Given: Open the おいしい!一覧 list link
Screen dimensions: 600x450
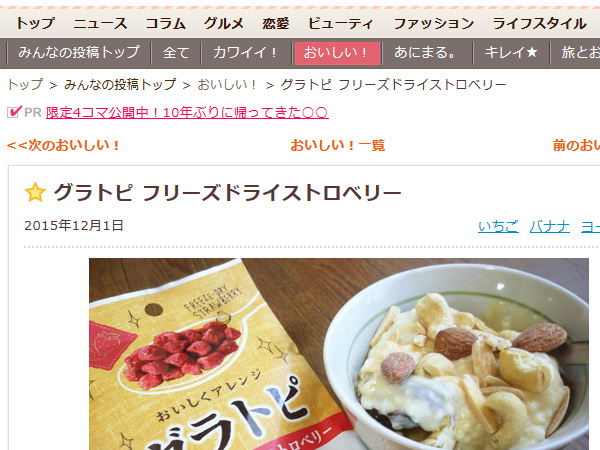Looking at the screenshot, I should coord(338,145).
